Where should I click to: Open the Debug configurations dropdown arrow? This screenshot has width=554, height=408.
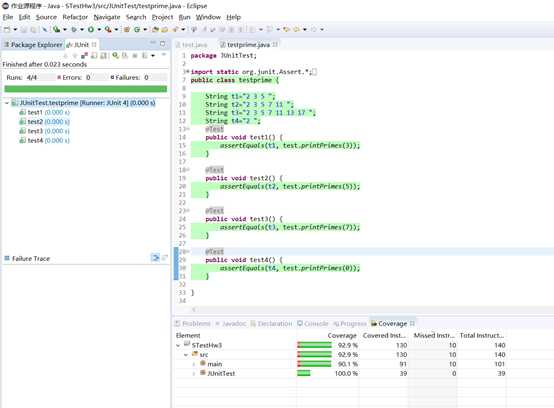[82, 30]
